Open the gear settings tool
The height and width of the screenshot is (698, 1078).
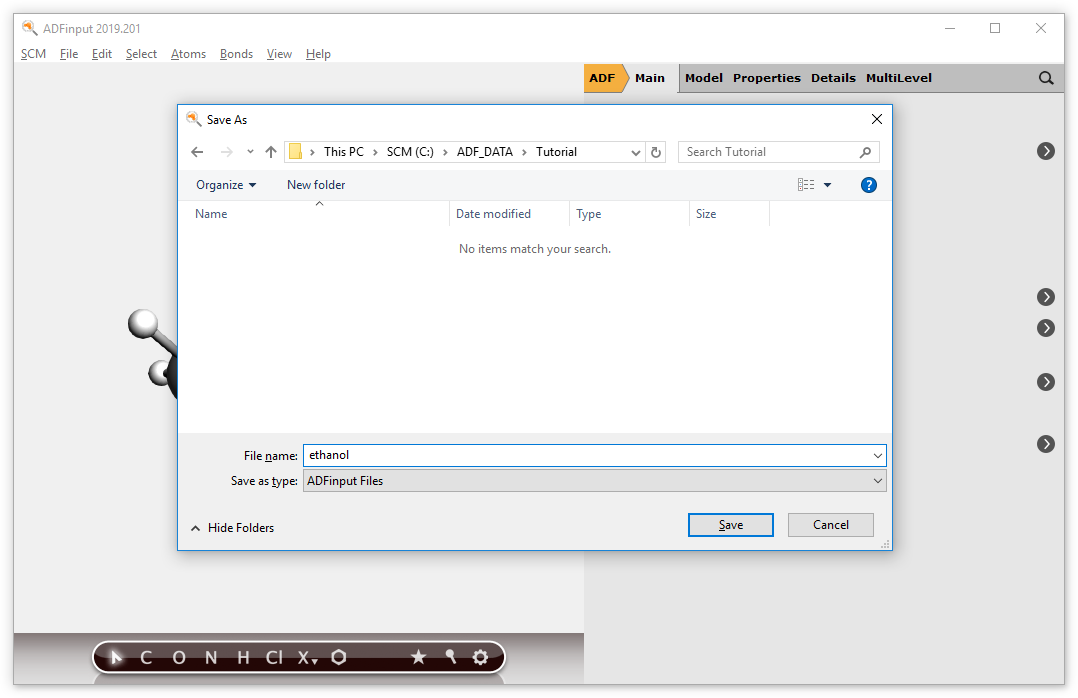tap(481, 657)
